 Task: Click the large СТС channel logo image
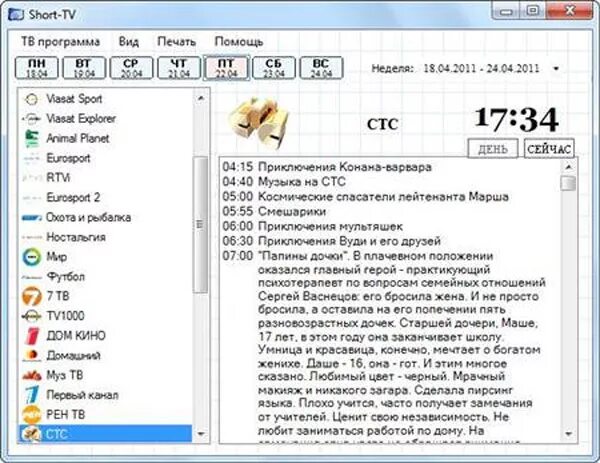258,124
